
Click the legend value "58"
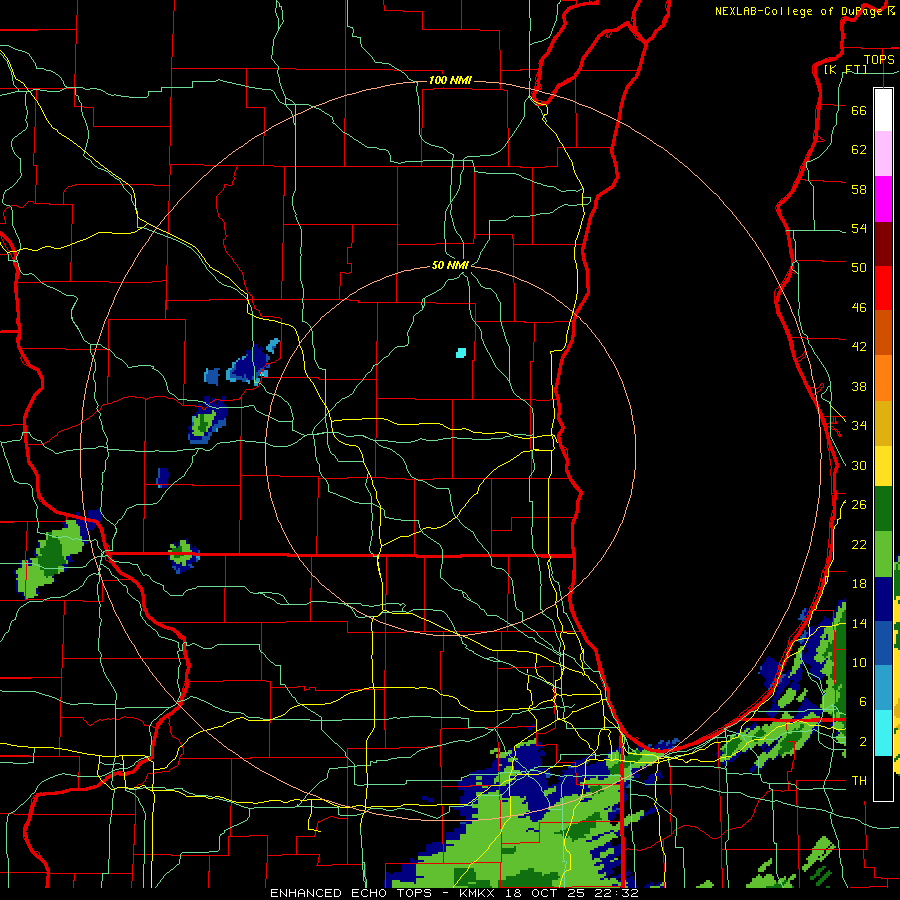point(859,189)
